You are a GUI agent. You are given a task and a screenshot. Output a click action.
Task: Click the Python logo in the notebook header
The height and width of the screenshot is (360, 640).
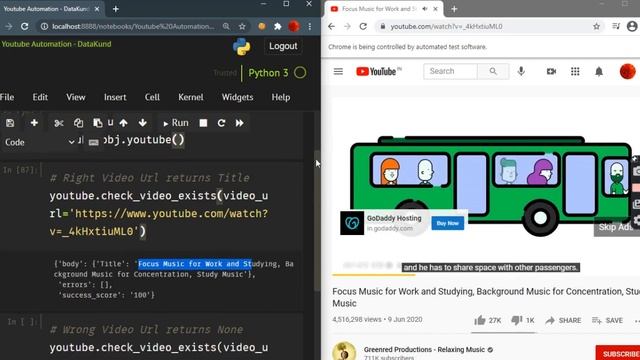242,47
